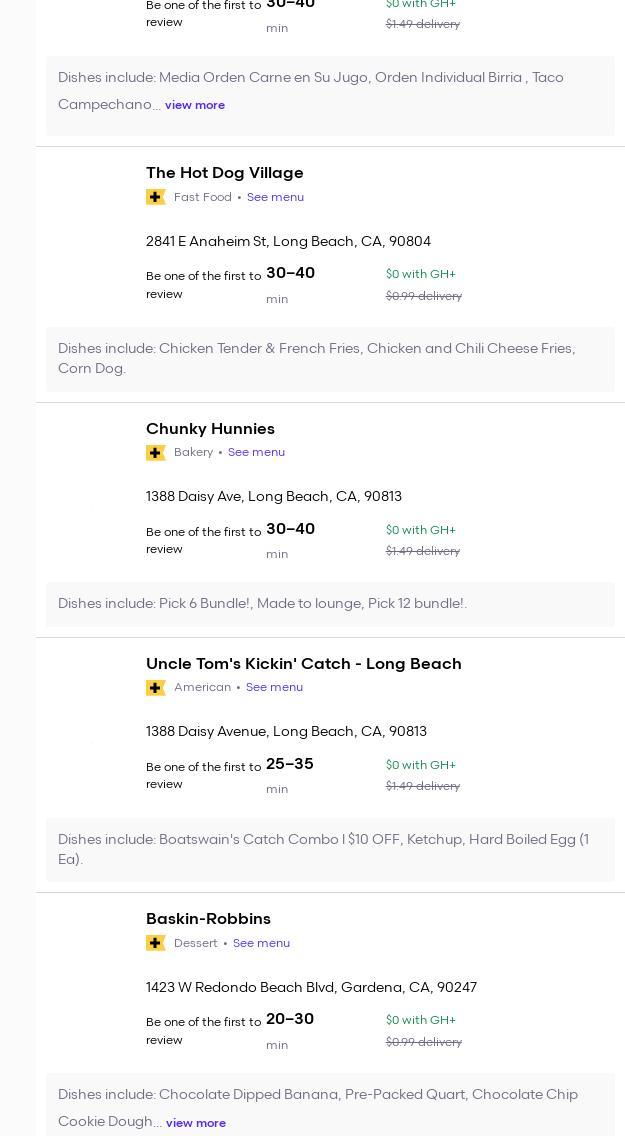See menu for Uncle Tom's Kickin' Catch

pyautogui.click(x=274, y=688)
